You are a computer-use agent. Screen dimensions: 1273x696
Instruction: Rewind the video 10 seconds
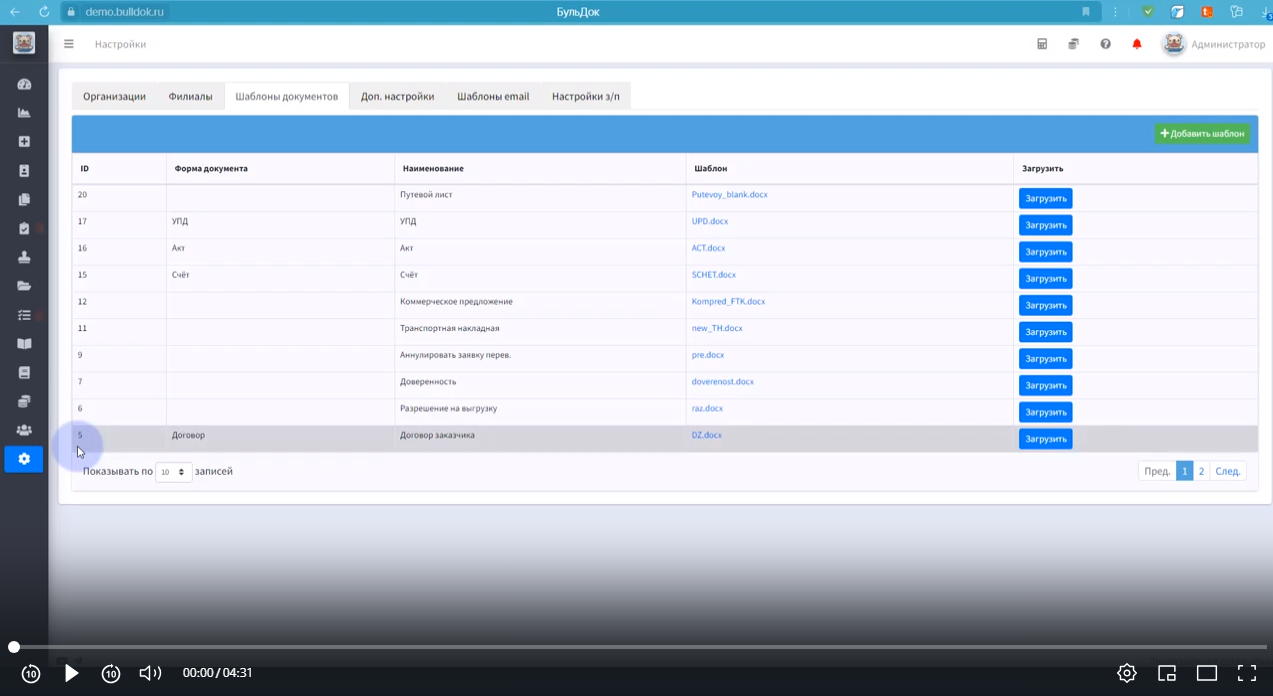31,673
